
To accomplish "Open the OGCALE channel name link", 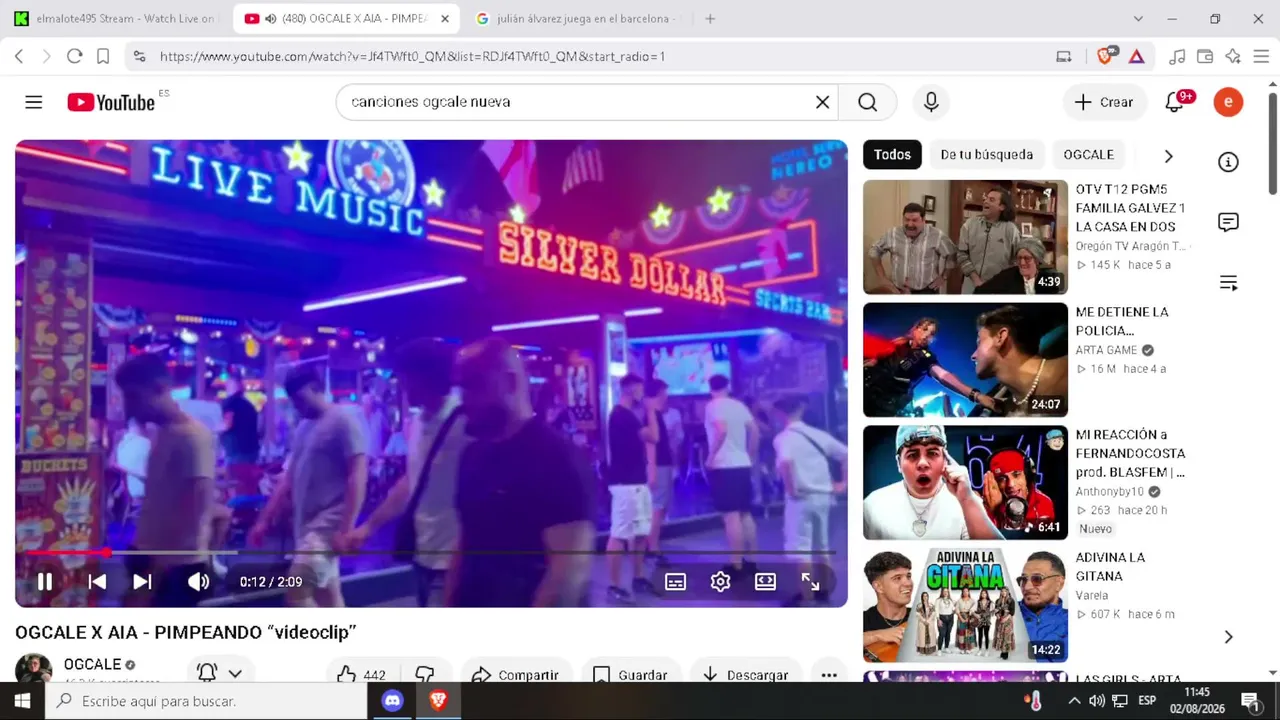I will coord(92,664).
